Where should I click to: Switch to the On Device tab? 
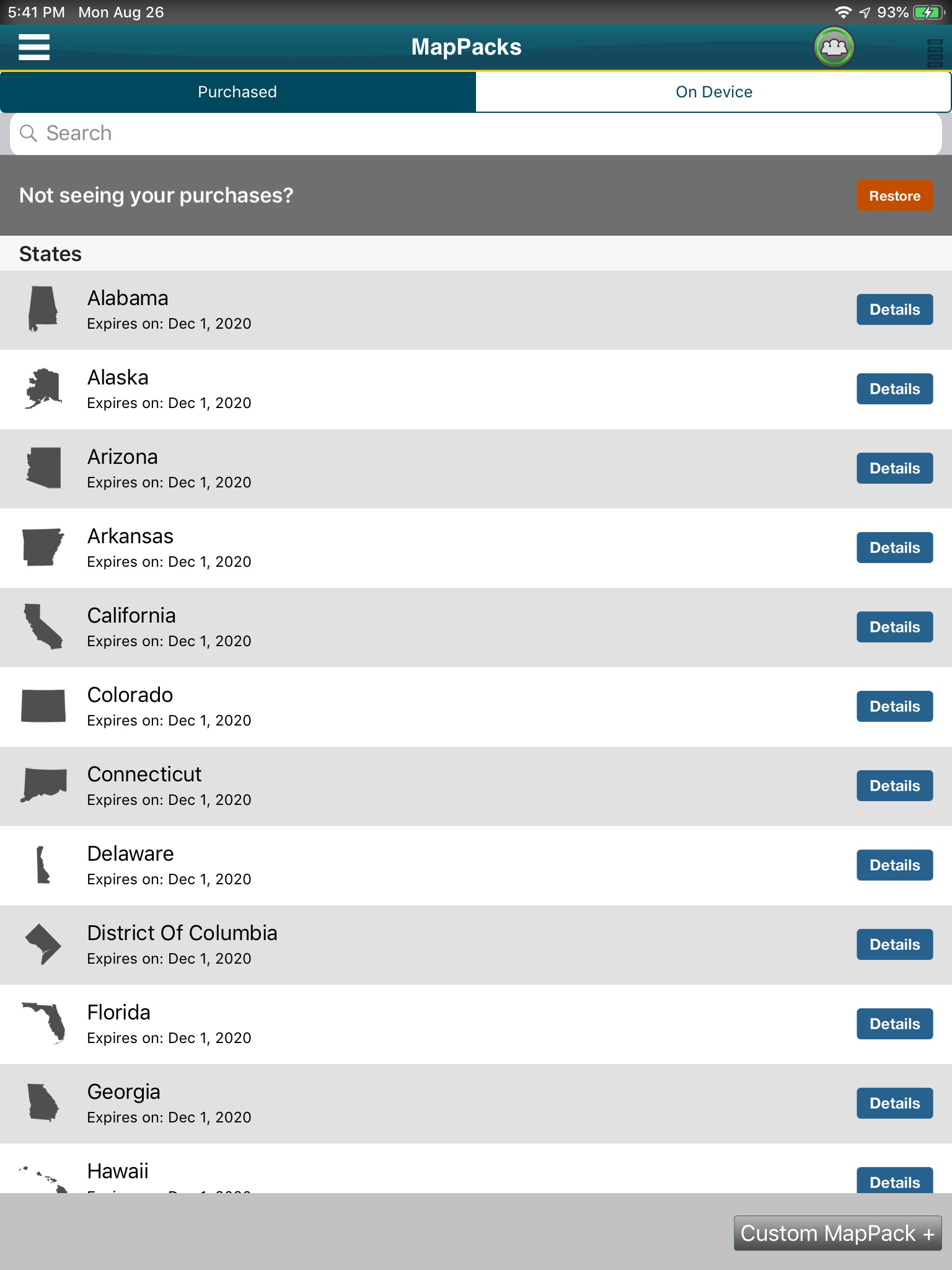point(714,92)
